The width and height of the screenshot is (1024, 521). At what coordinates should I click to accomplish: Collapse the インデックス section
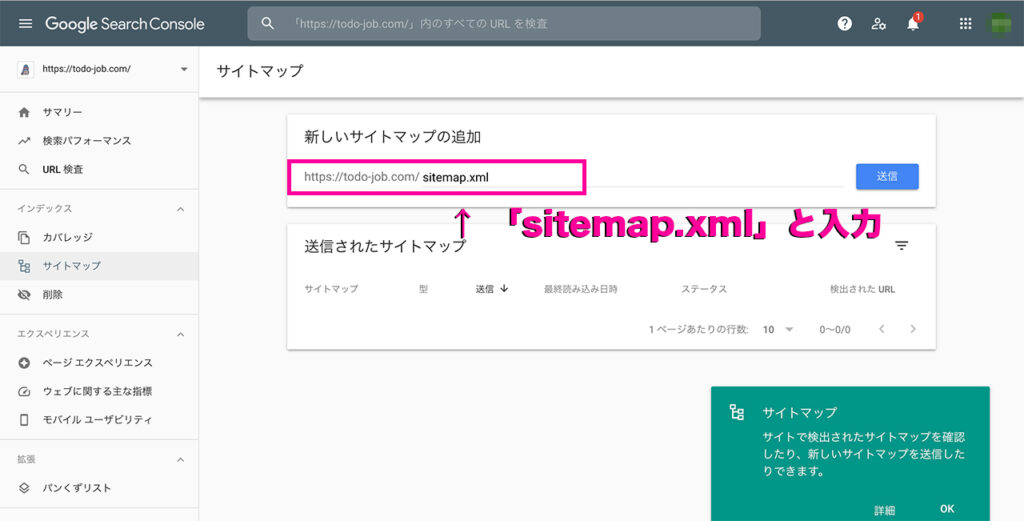pyautogui.click(x=181, y=209)
